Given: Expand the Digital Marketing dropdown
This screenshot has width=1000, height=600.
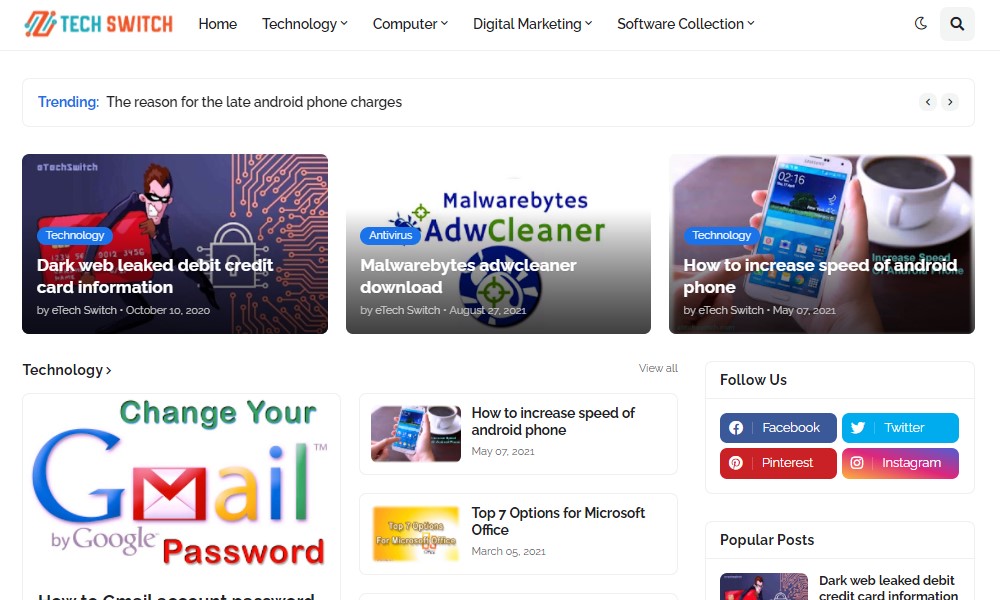Looking at the screenshot, I should 533,24.
